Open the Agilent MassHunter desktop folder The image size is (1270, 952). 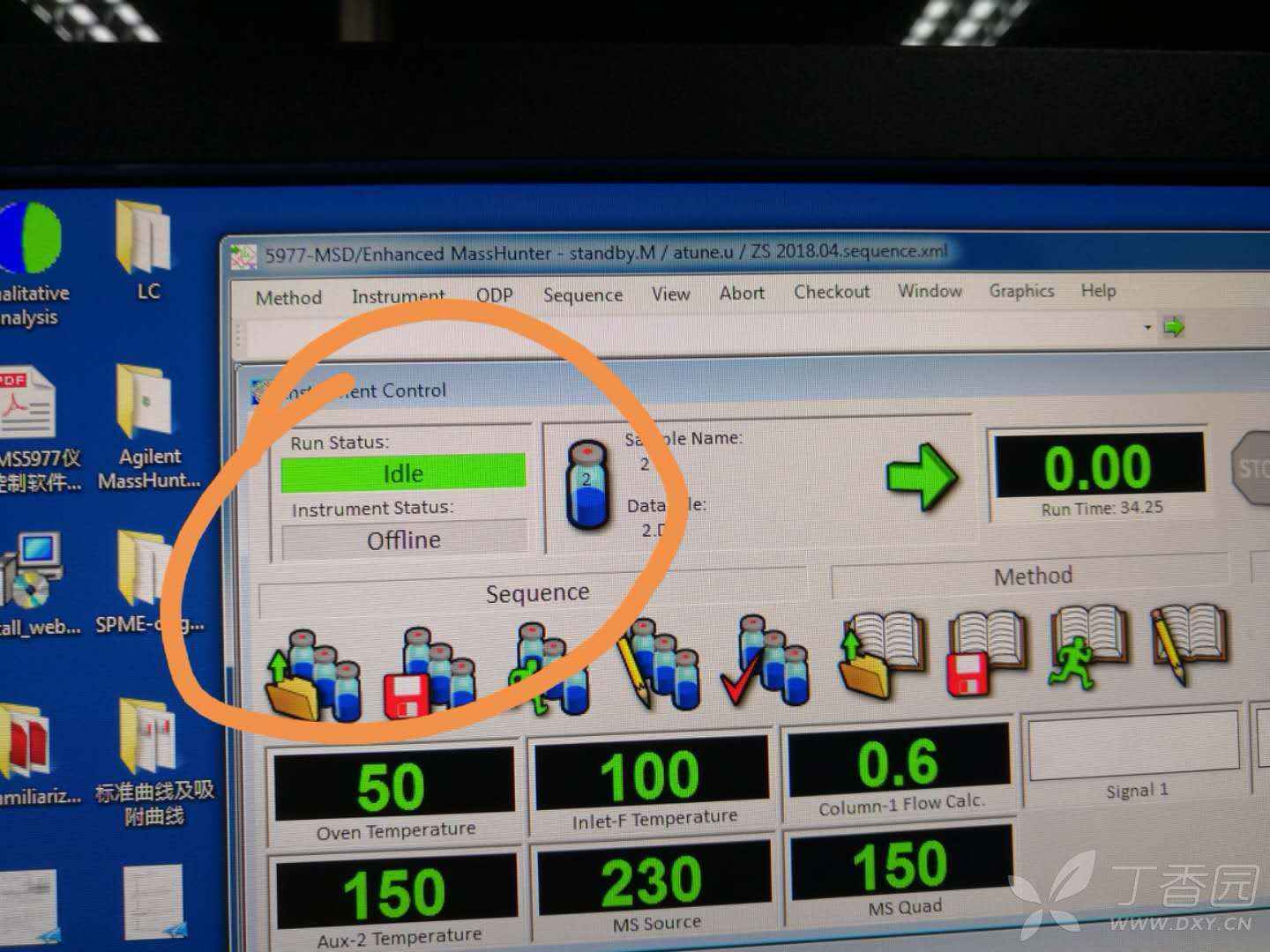tap(149, 428)
